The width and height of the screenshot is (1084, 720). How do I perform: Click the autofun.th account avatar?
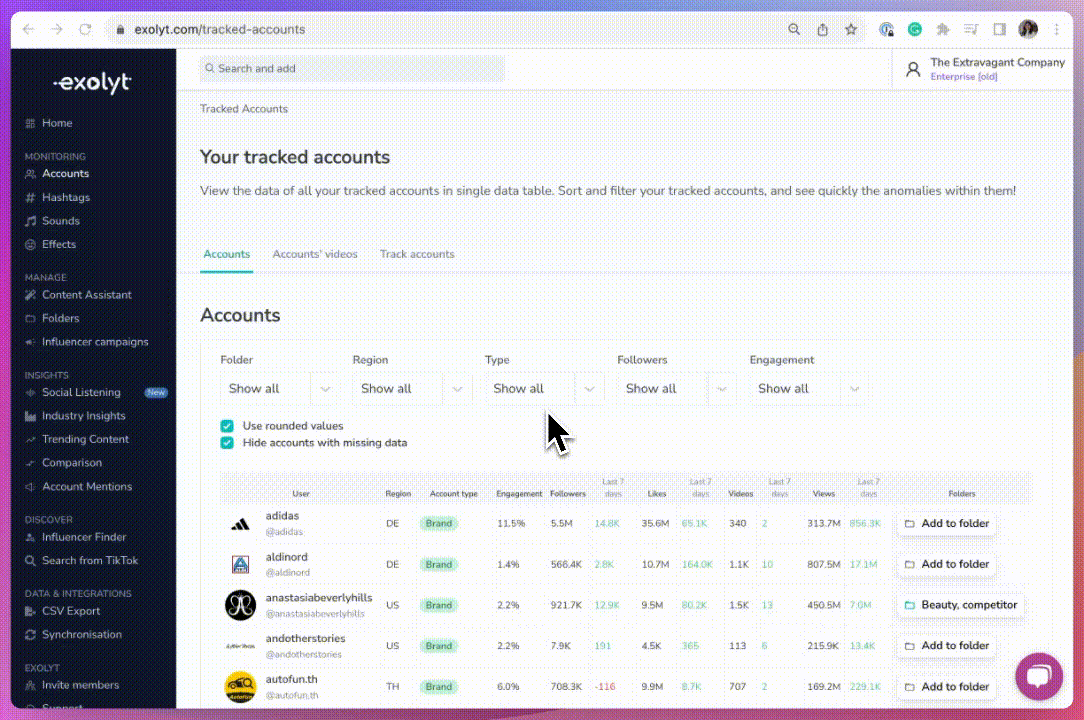point(240,687)
